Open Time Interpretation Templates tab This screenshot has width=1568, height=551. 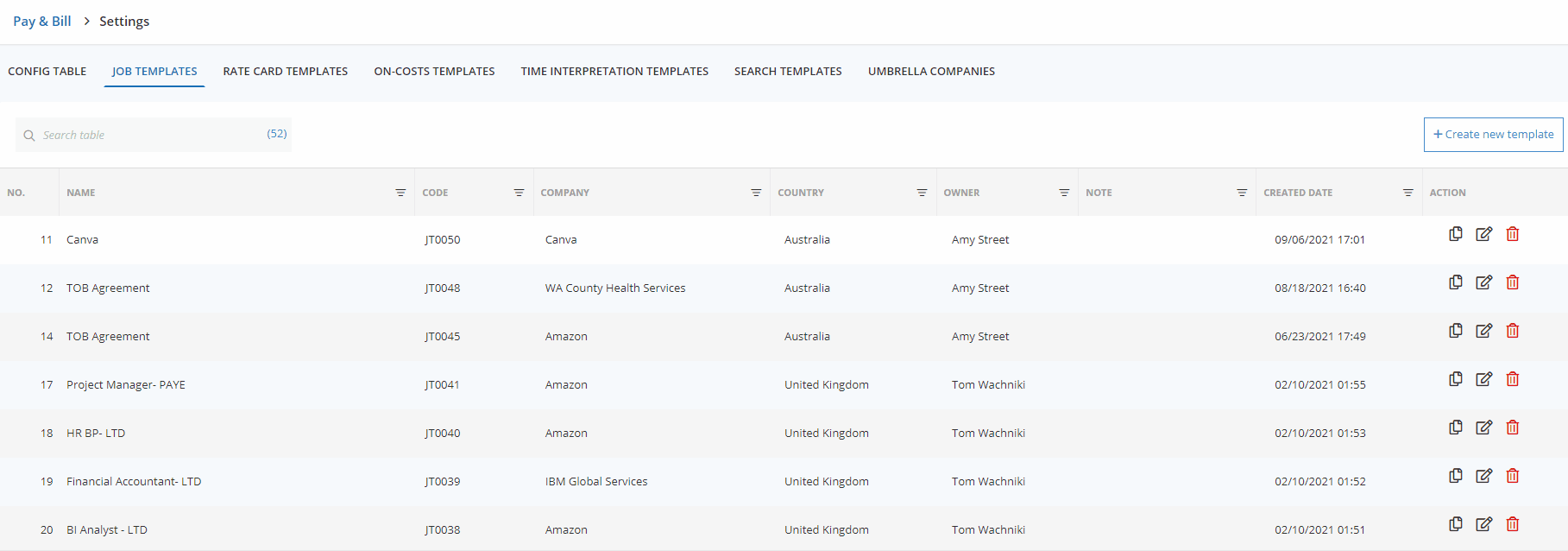[614, 72]
